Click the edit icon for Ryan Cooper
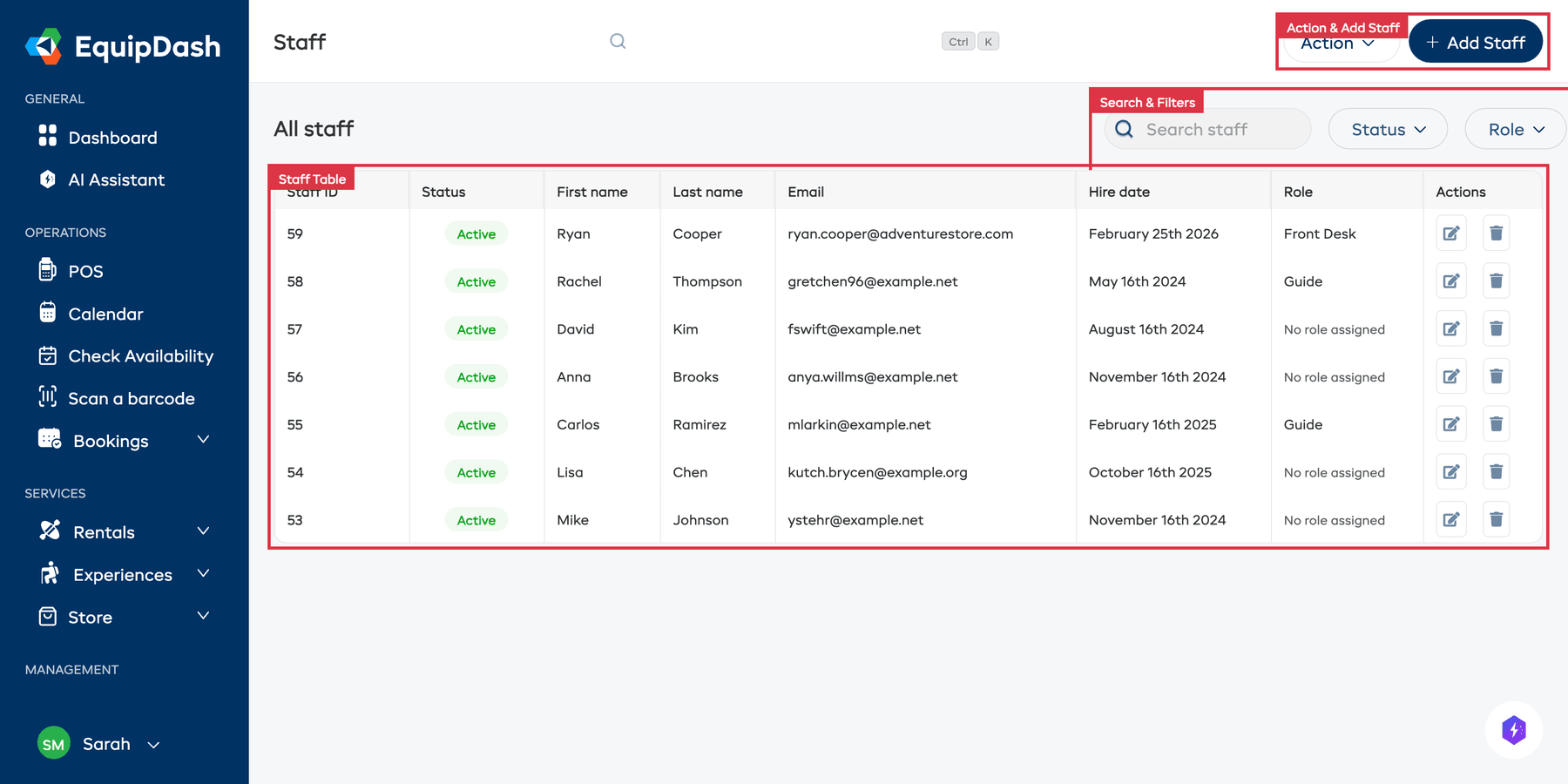The width and height of the screenshot is (1568, 784). pos(1450,233)
